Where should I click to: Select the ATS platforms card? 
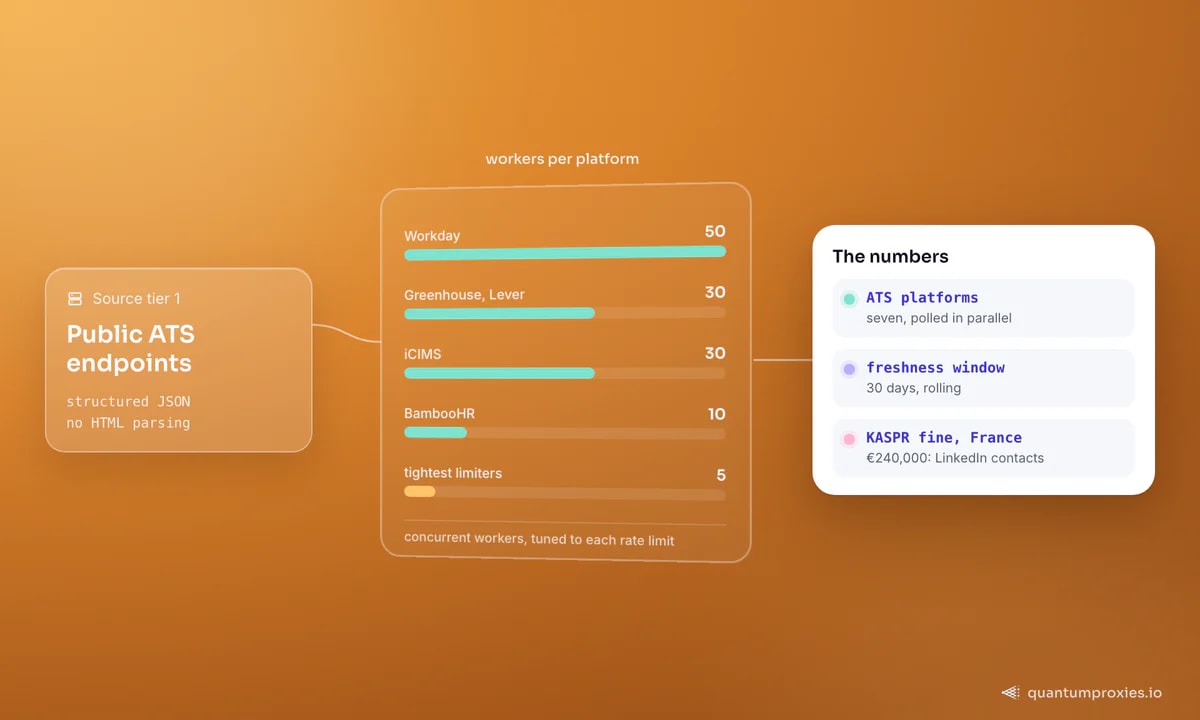click(x=983, y=308)
